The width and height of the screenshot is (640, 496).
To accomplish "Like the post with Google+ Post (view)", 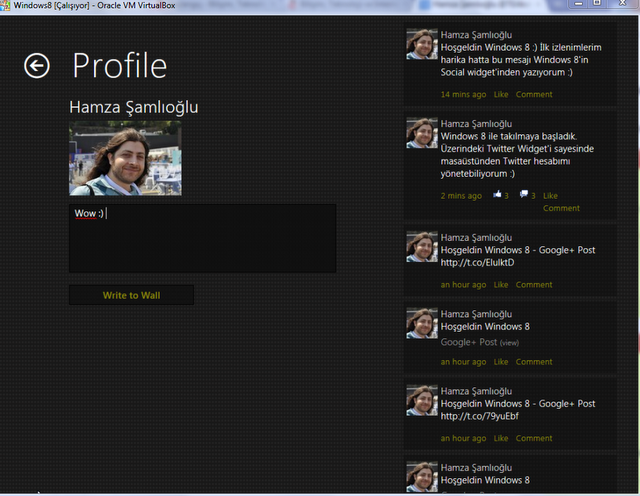I will (x=501, y=362).
